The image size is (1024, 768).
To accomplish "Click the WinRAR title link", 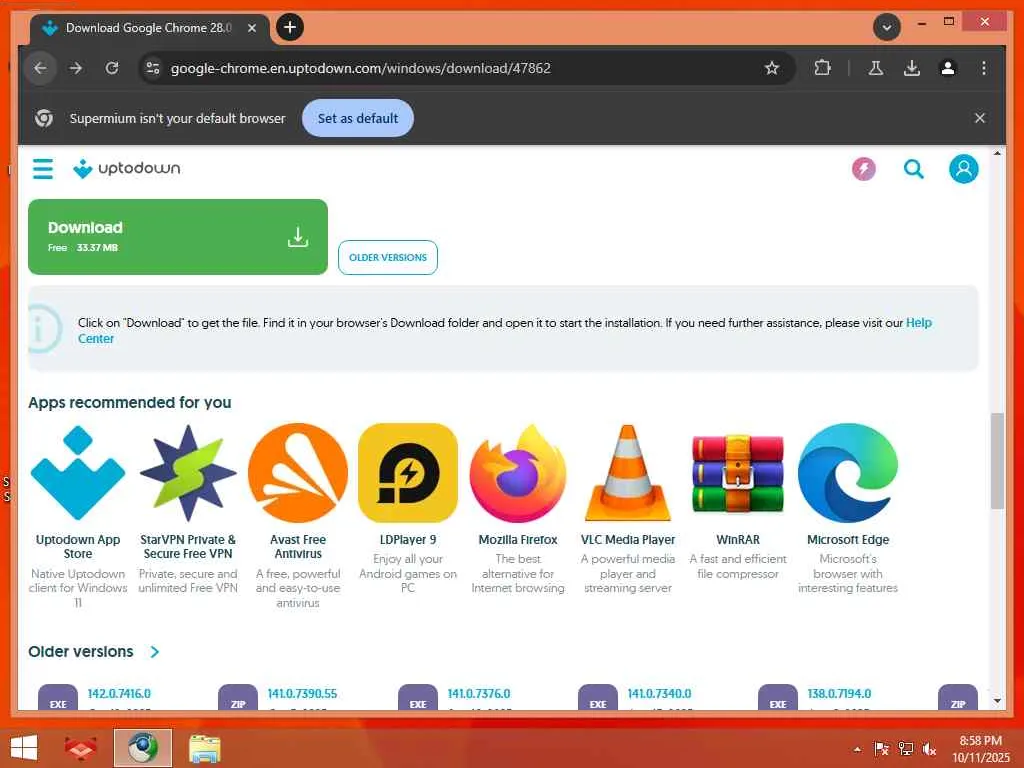I will 738,540.
